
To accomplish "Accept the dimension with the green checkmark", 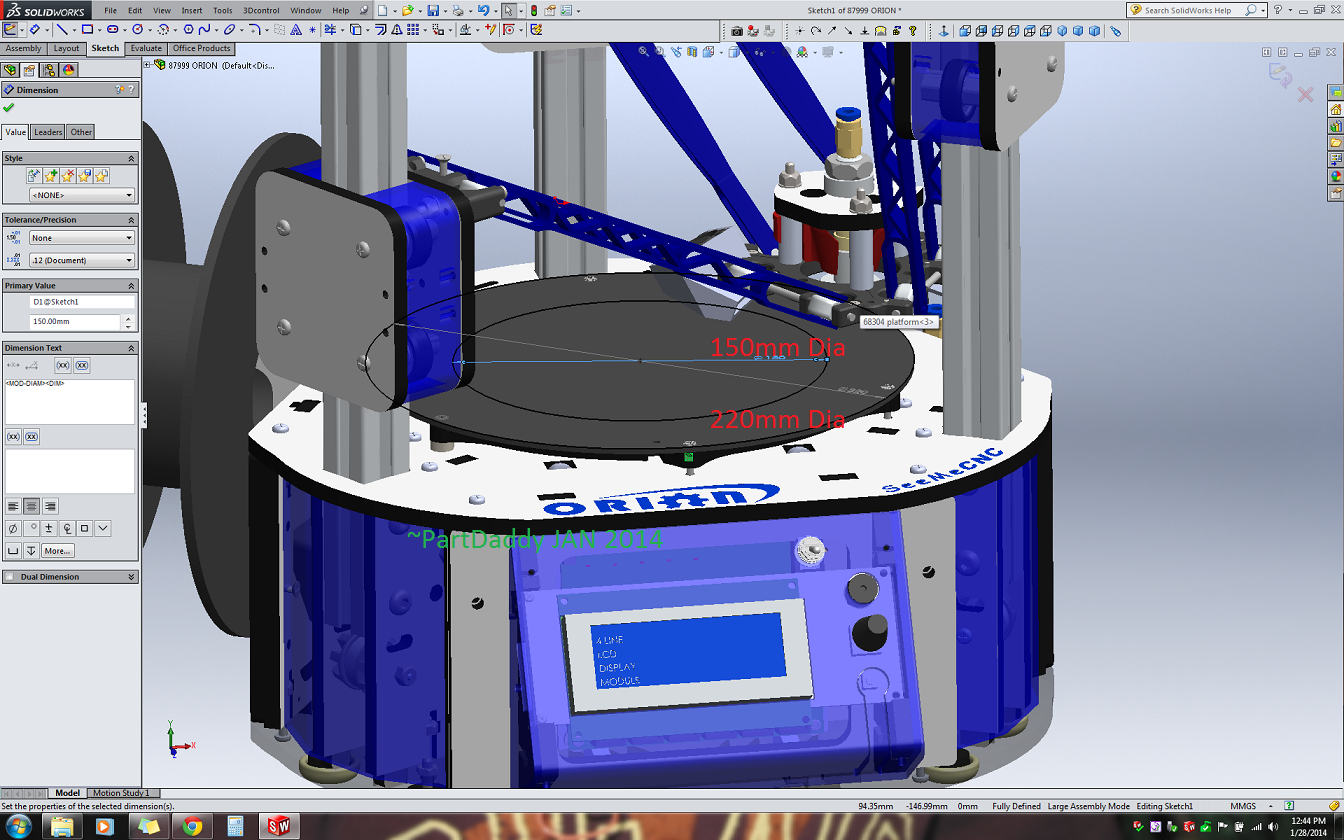I will [9, 107].
